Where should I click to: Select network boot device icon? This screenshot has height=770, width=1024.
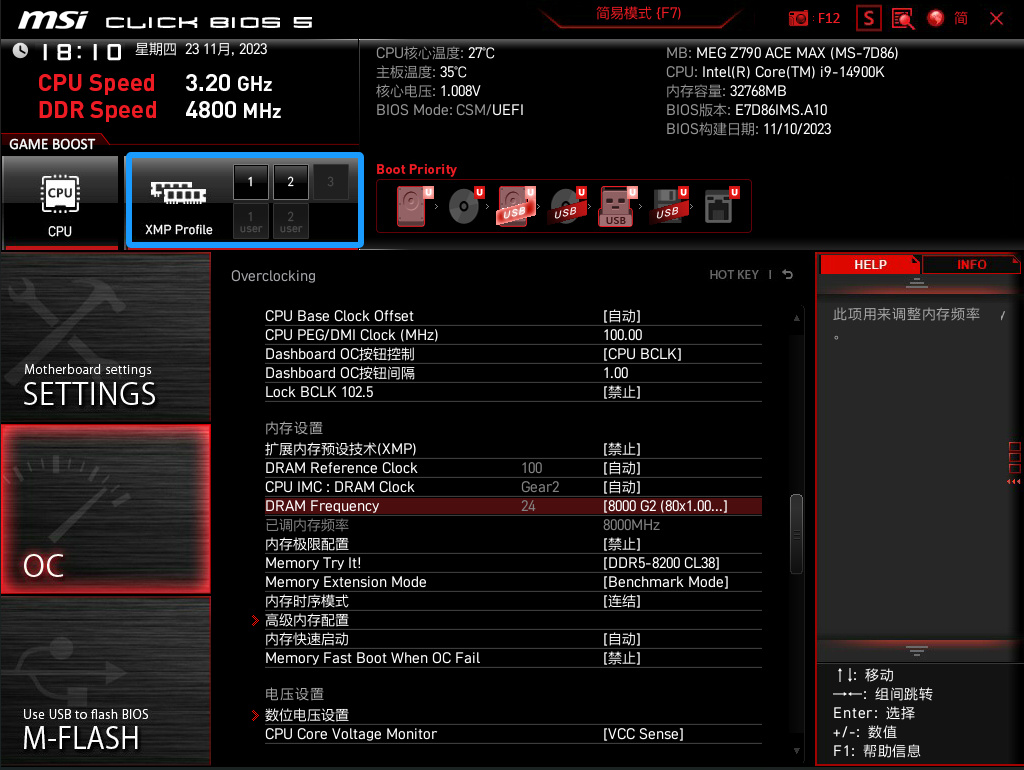tap(720, 206)
